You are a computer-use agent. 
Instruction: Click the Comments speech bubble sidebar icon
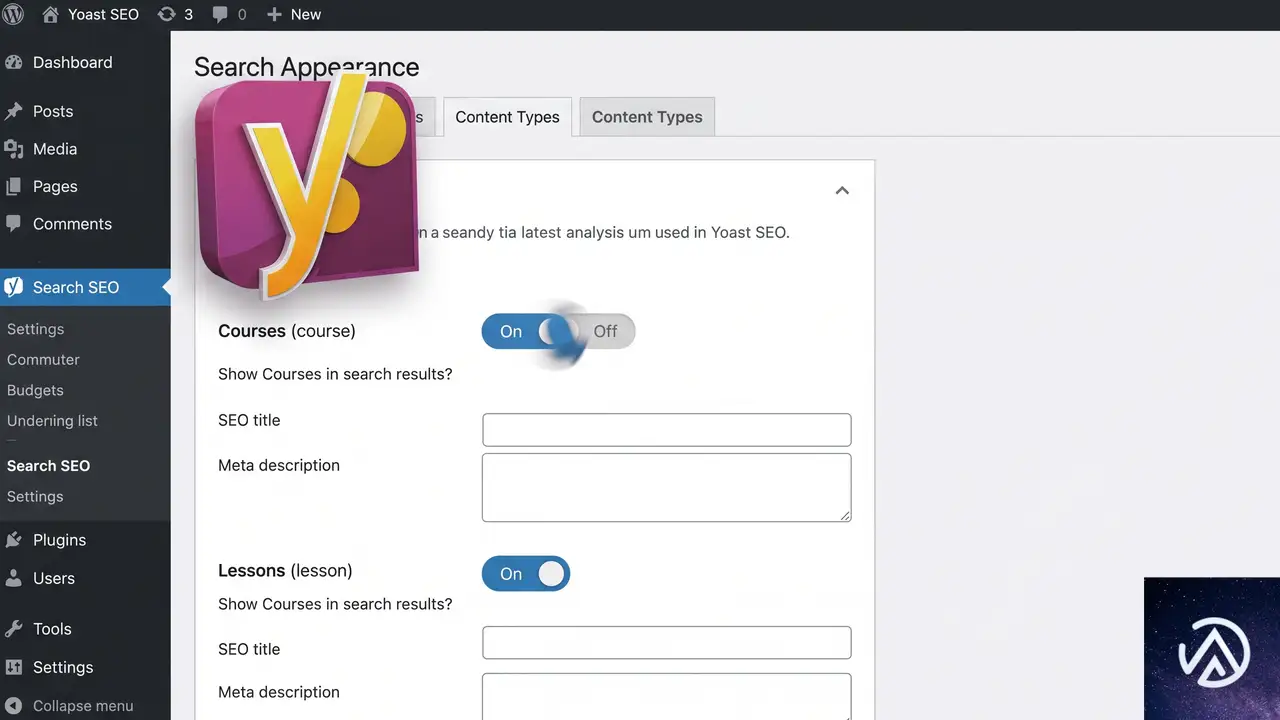[x=14, y=224]
